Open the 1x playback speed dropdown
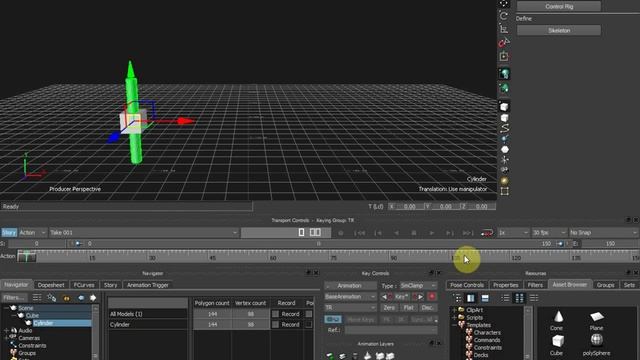Screen dimensions: 640x360 click(513, 233)
